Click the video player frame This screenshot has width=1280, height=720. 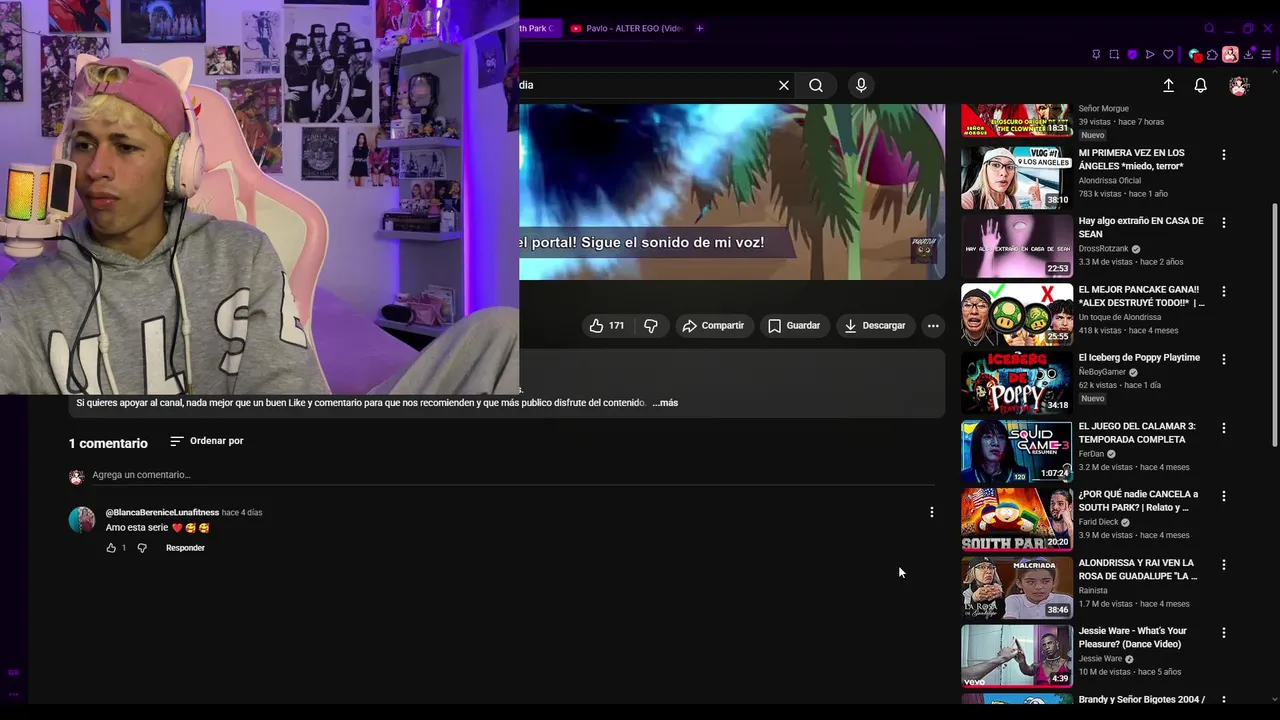click(732, 192)
